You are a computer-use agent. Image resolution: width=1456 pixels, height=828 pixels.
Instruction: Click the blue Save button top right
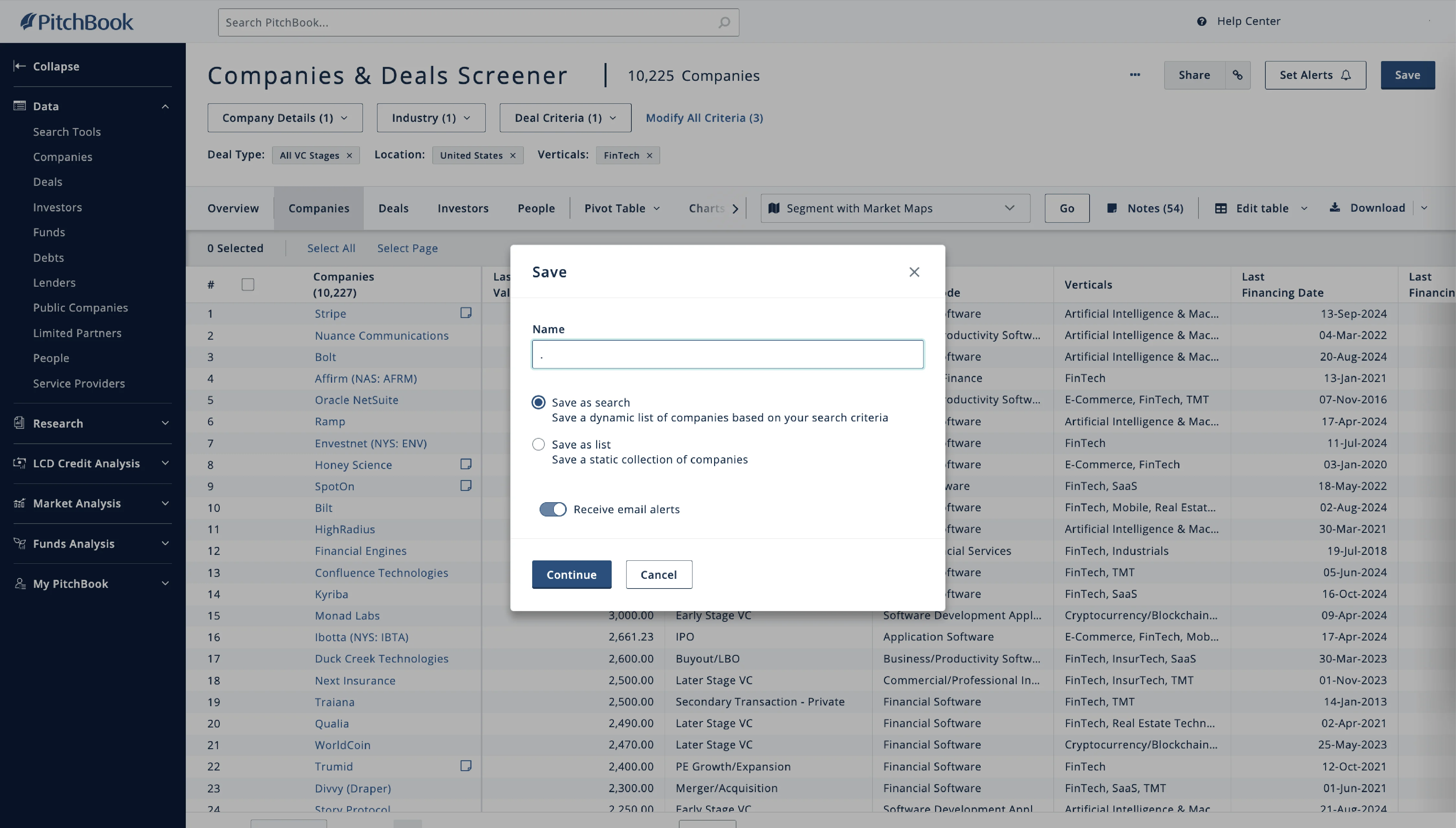coord(1408,75)
